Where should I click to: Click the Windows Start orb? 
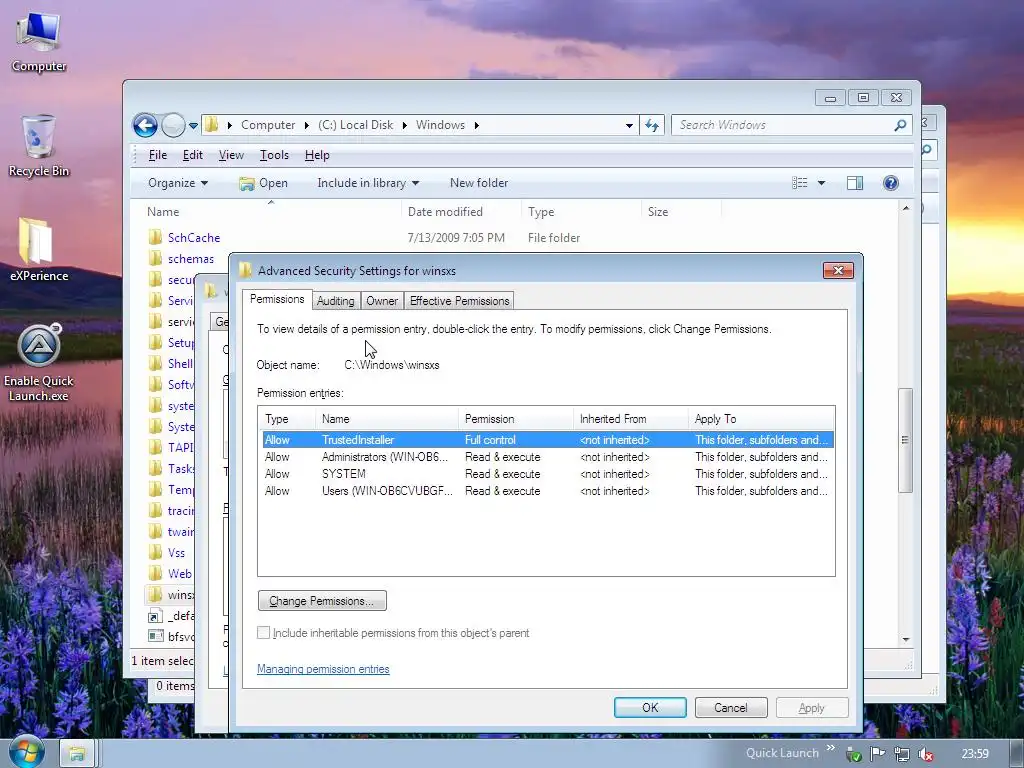[26, 752]
